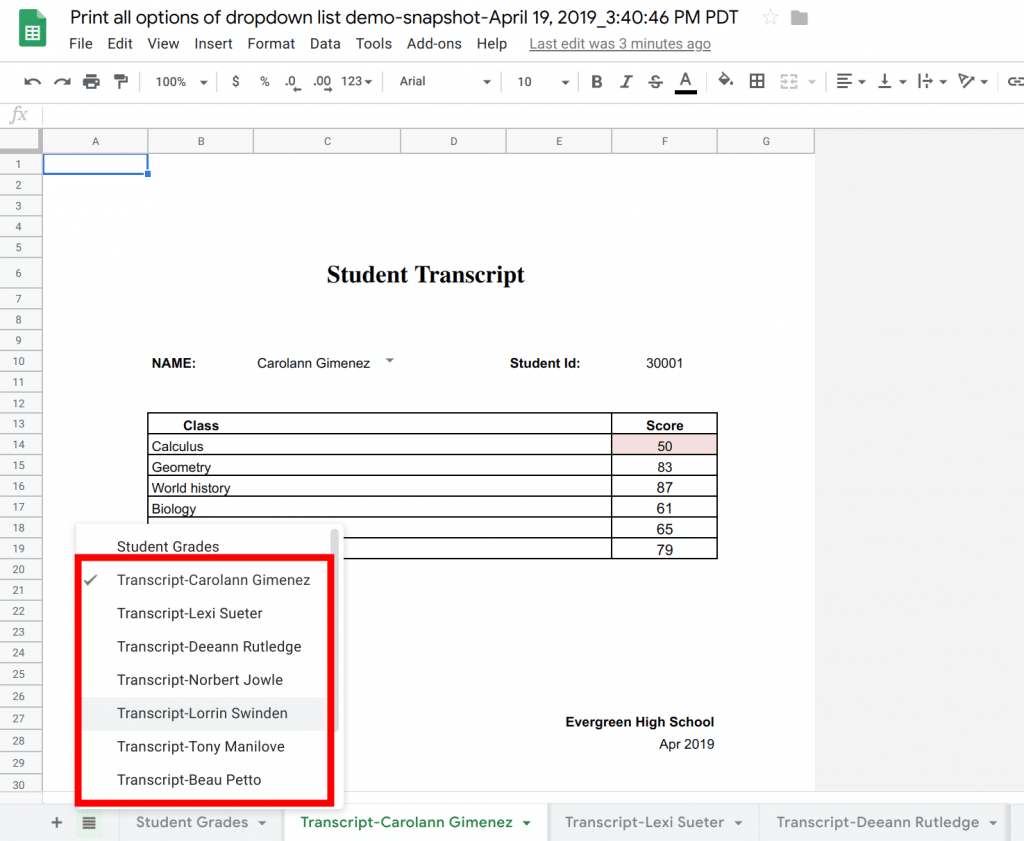
Task: Apply currency format with dollar sign icon
Action: pyautogui.click(x=236, y=81)
